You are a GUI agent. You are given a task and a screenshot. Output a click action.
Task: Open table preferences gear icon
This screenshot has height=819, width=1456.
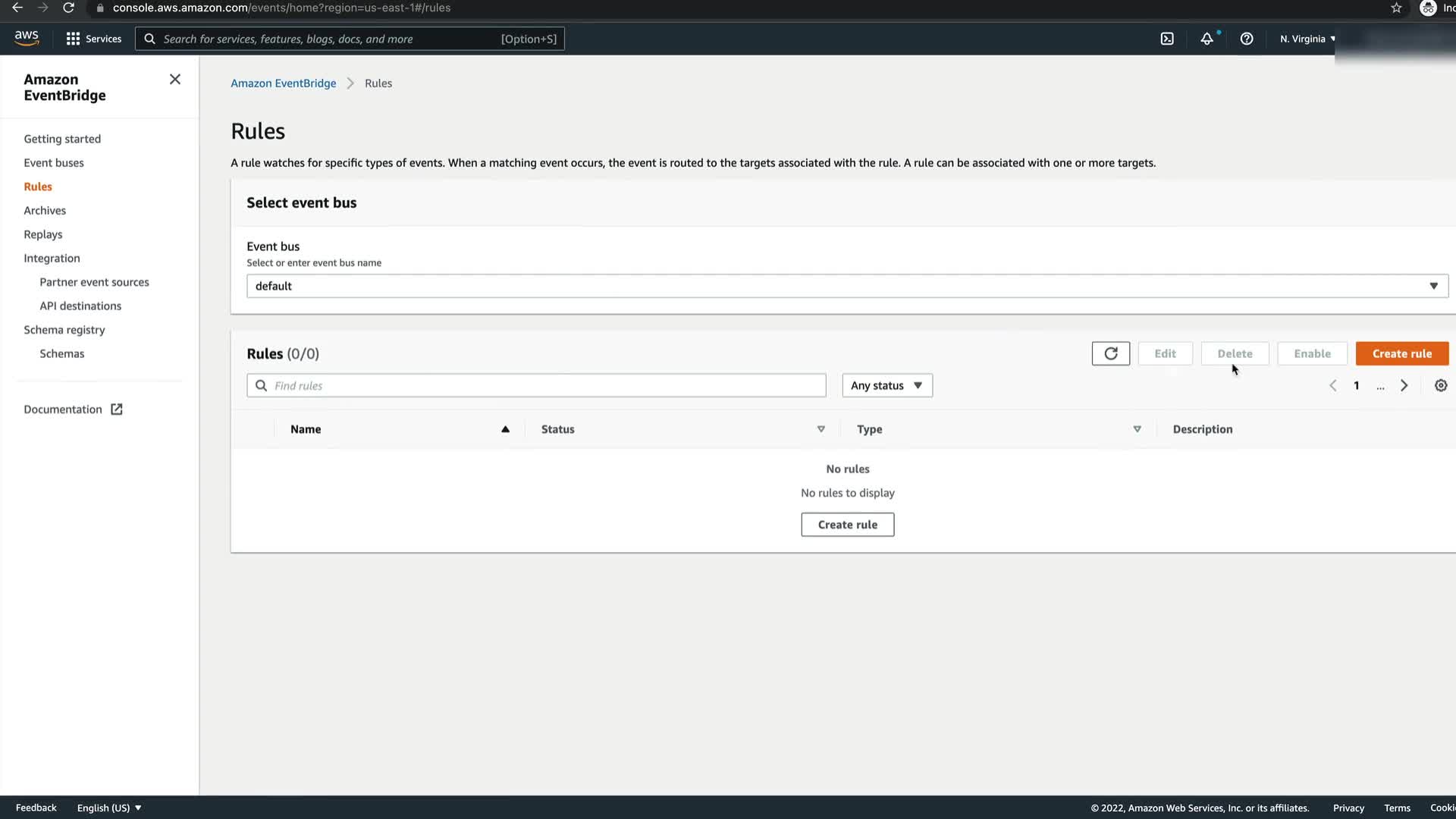1441,385
